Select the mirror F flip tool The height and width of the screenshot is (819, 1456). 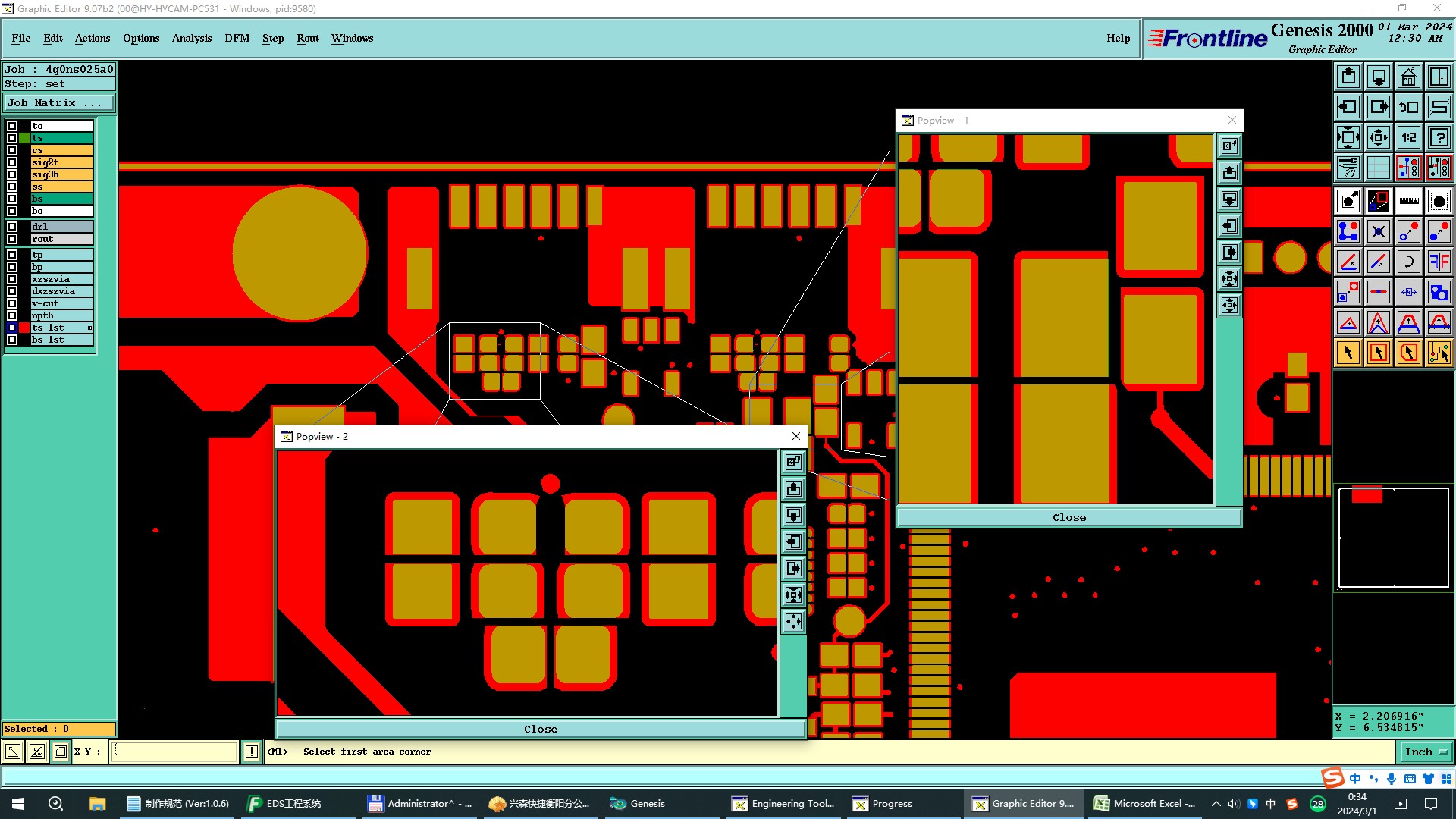tap(1439, 262)
